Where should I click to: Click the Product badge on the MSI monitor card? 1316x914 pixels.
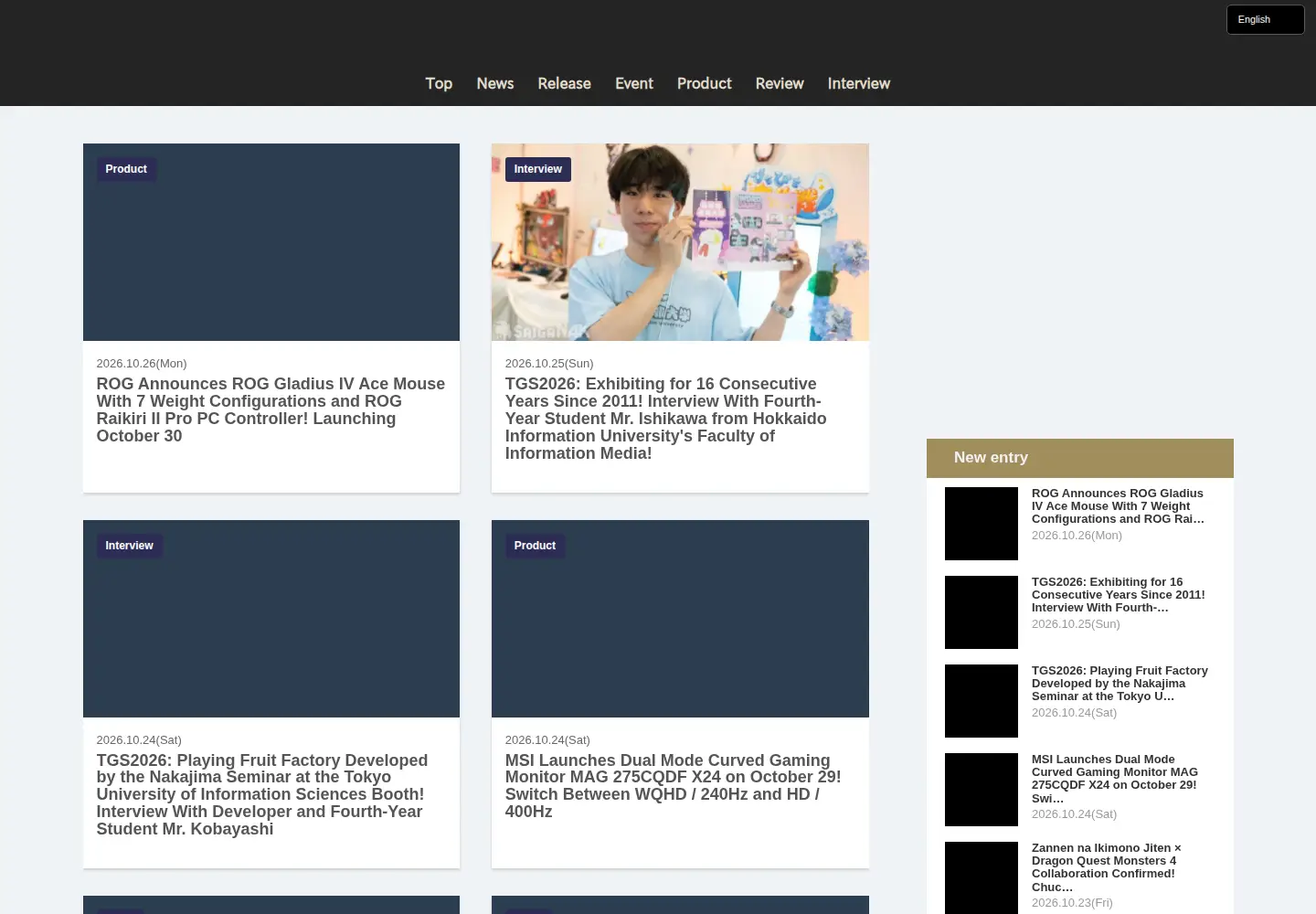(535, 546)
